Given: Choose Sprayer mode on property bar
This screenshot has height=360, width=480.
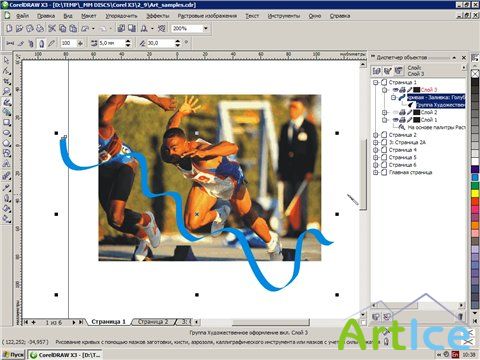Looking at the screenshot, I should (31, 43).
